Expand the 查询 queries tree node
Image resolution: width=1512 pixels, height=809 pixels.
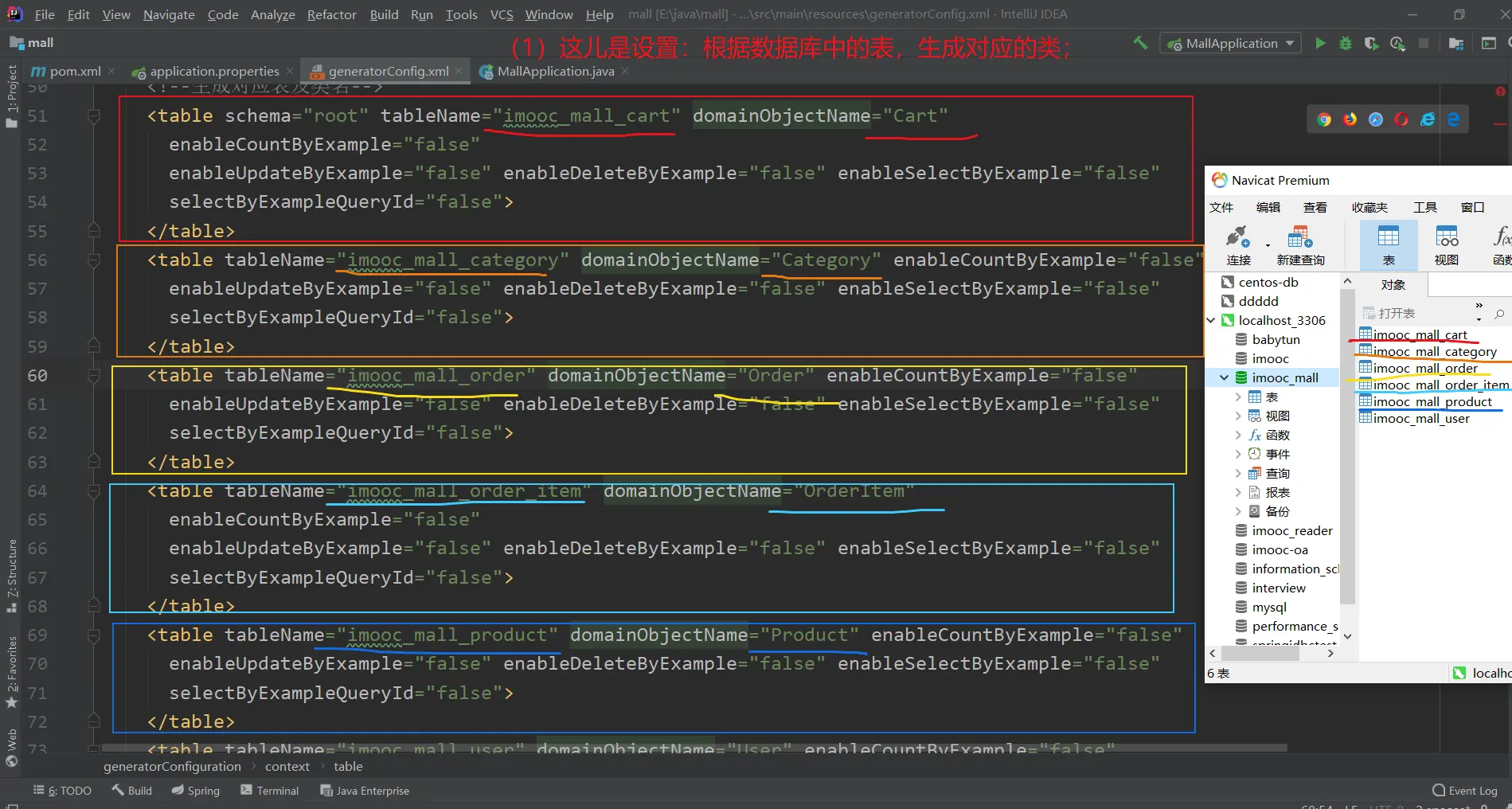[x=1238, y=474]
